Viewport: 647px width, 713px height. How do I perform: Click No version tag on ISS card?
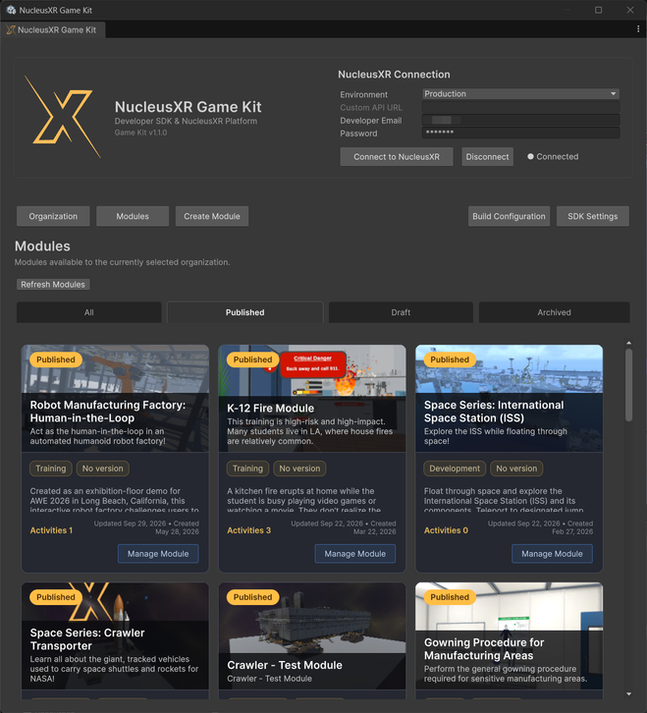(517, 468)
